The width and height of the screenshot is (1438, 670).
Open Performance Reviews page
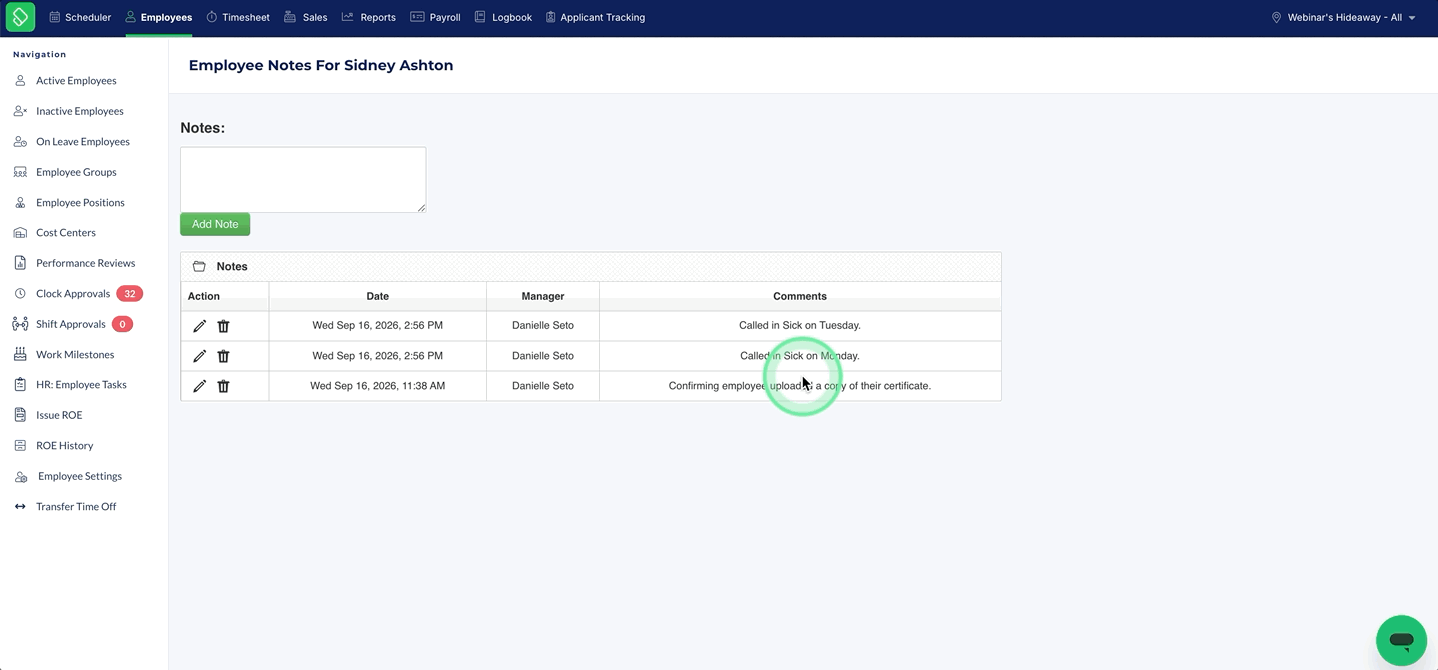click(85, 263)
